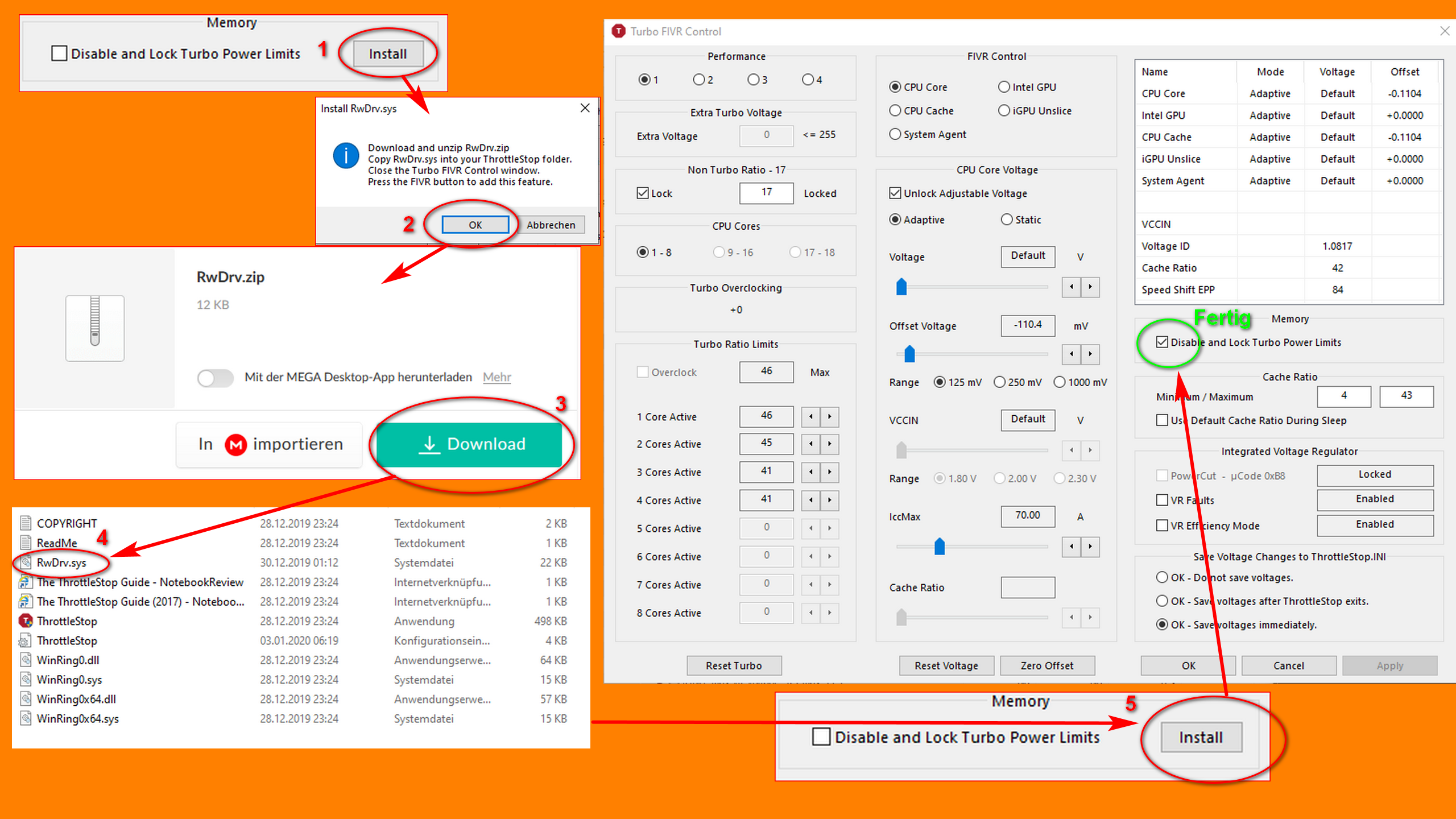Click the Mehr link
Image resolution: width=1456 pixels, height=819 pixels.
[497, 377]
